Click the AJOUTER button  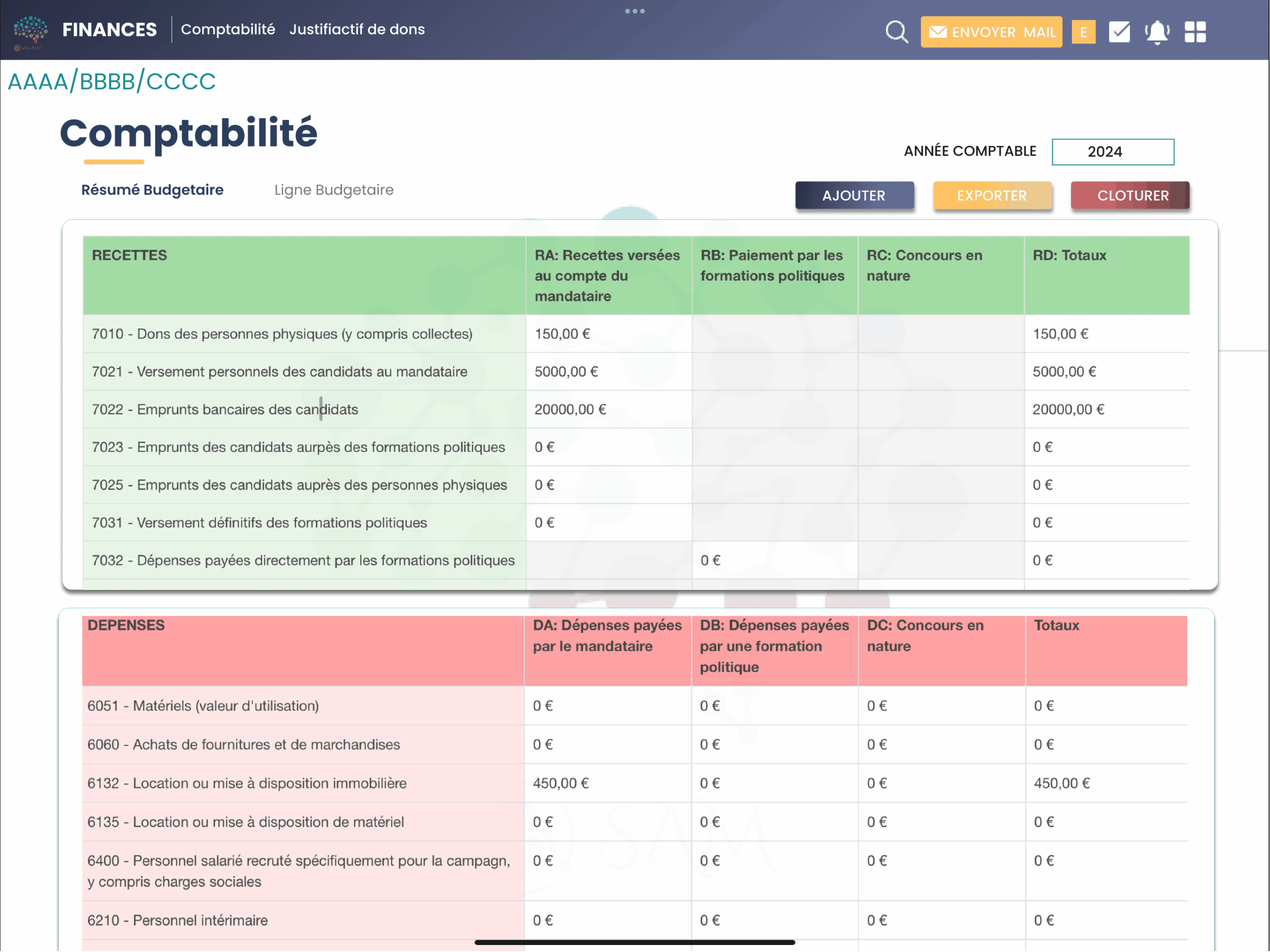tap(854, 195)
